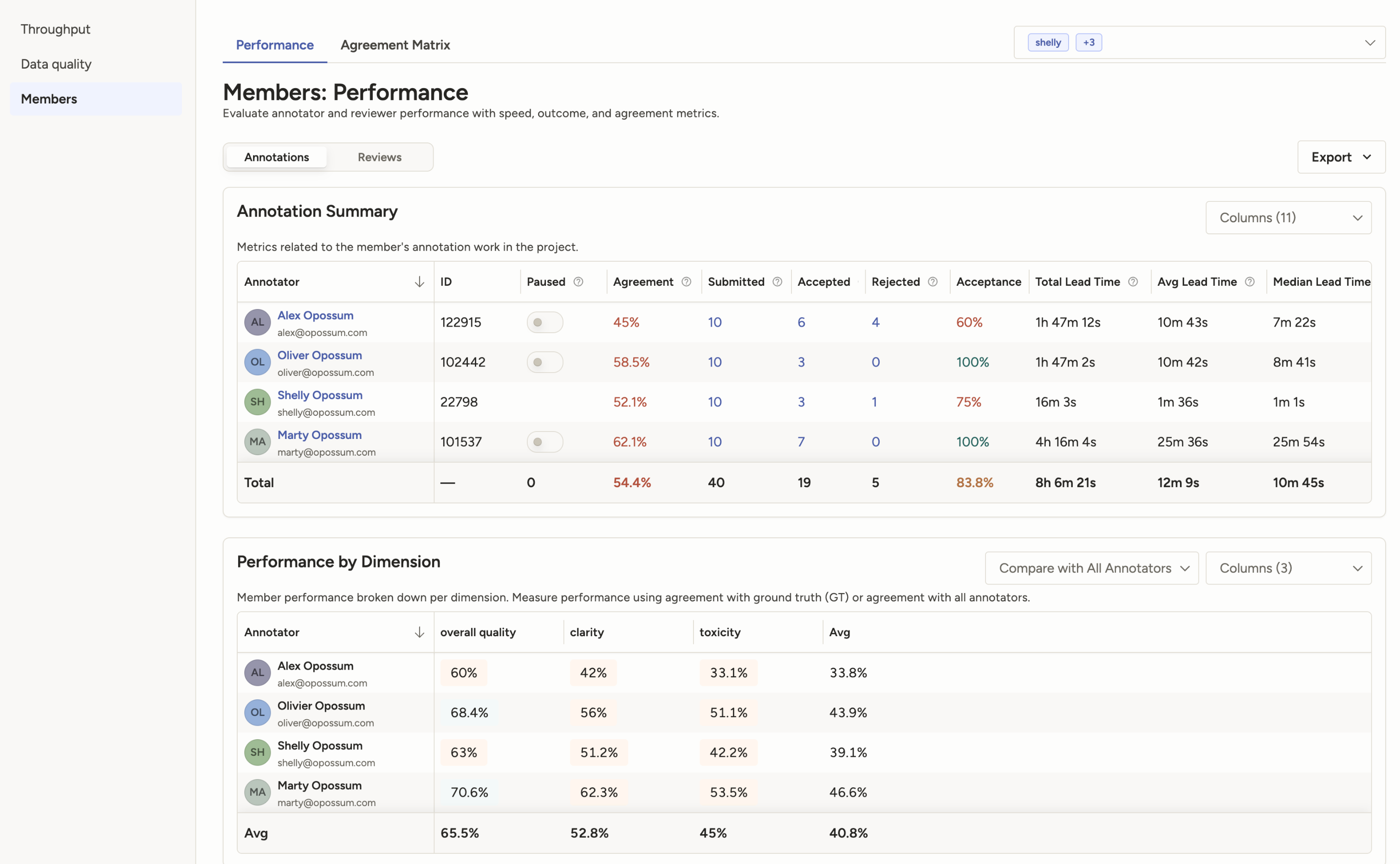Click Shelly Opossum's avatar in Performance by Dimension
This screenshot has width=1400, height=864.
[257, 753]
